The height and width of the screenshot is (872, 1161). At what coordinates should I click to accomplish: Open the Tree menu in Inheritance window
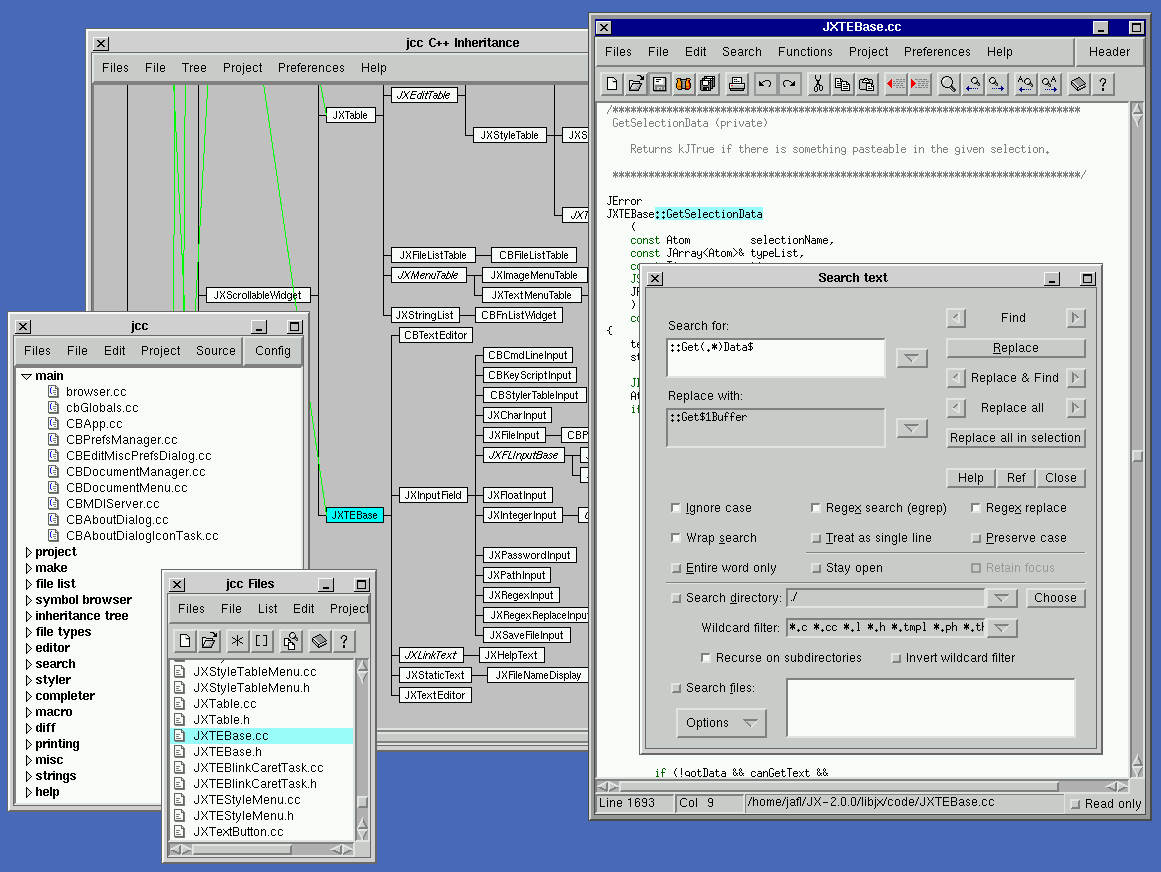click(x=194, y=67)
